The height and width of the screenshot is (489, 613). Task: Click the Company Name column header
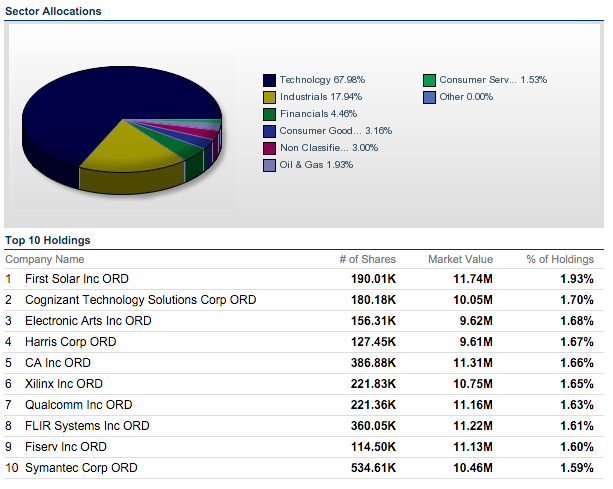coord(45,259)
